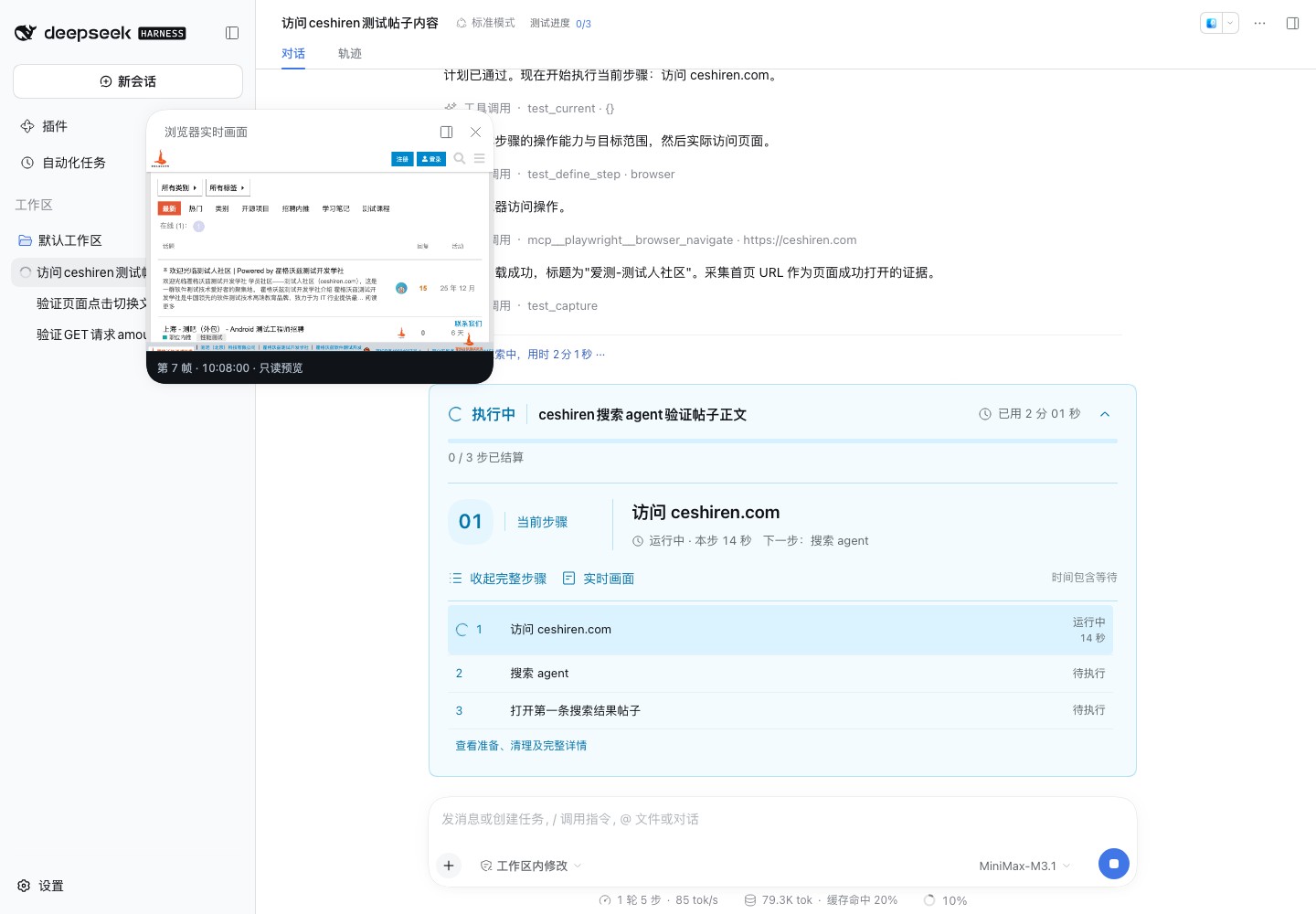Click the 测试进度 0/3 indicator
The height and width of the screenshot is (914, 1316).
tap(560, 23)
